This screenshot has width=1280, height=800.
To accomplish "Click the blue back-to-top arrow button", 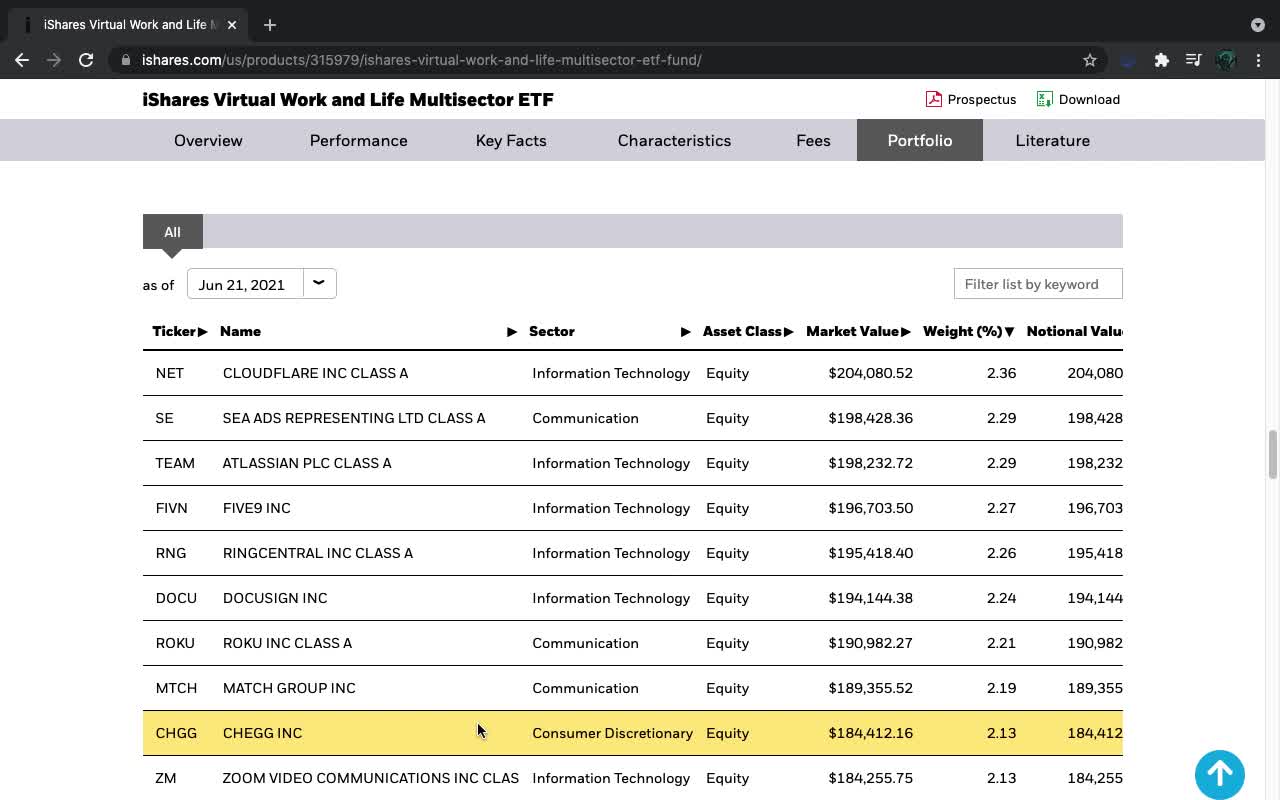I will tap(1220, 774).
